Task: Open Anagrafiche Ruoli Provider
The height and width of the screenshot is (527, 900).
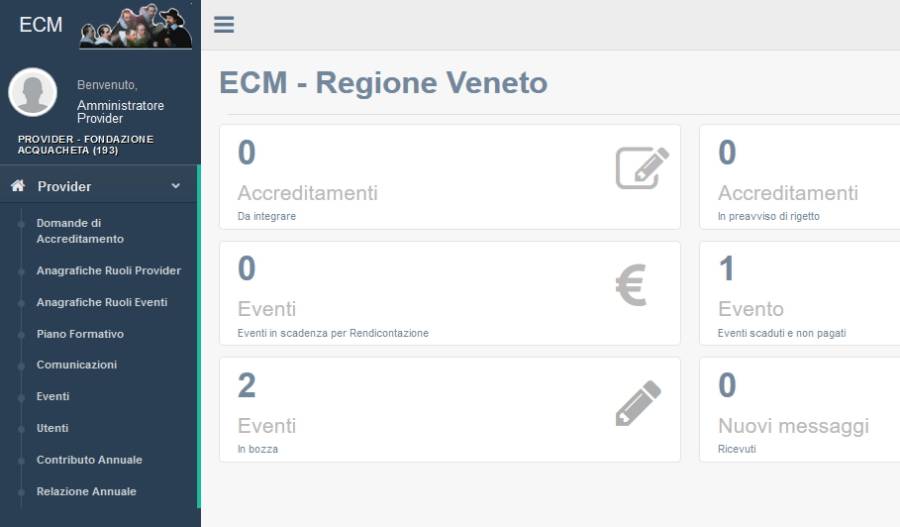Action: (x=108, y=271)
